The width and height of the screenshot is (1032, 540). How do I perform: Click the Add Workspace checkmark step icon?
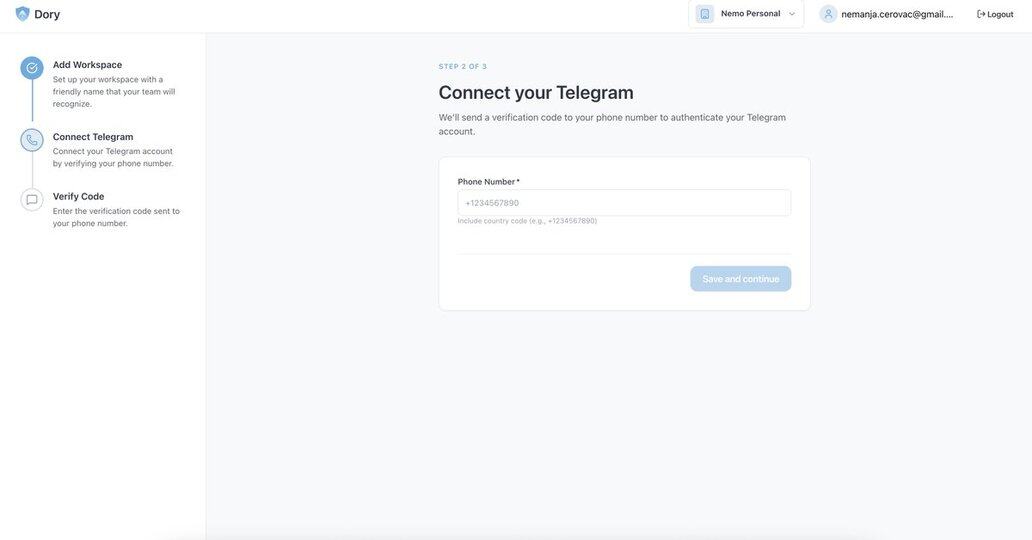32,68
